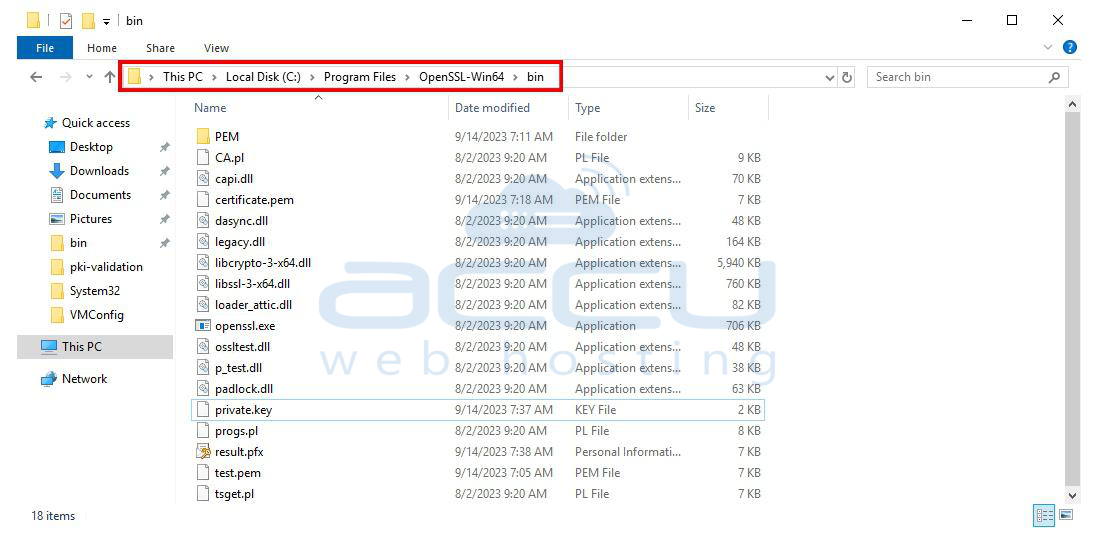Click the Properties checkmark quick access icon
The height and width of the screenshot is (540, 1094).
click(x=66, y=21)
